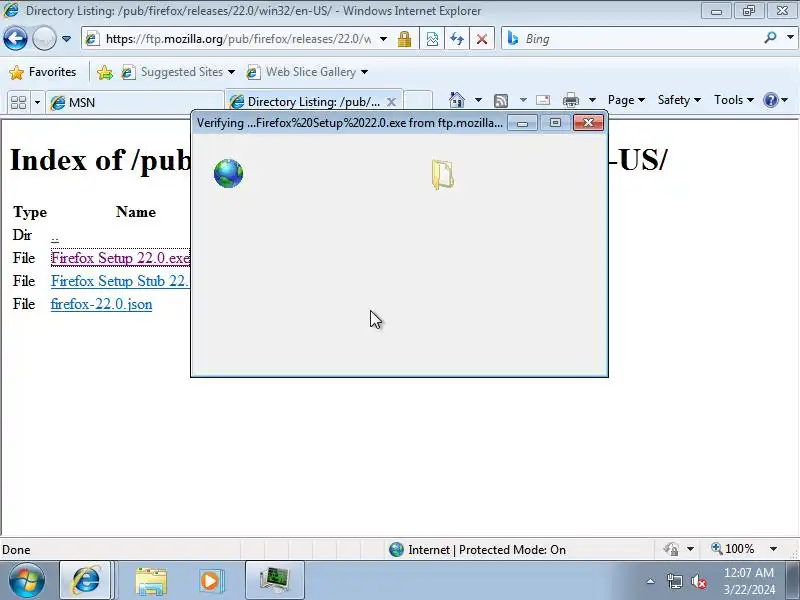Stop loading with the red X icon
This screenshot has height=600, width=800.
(482, 39)
